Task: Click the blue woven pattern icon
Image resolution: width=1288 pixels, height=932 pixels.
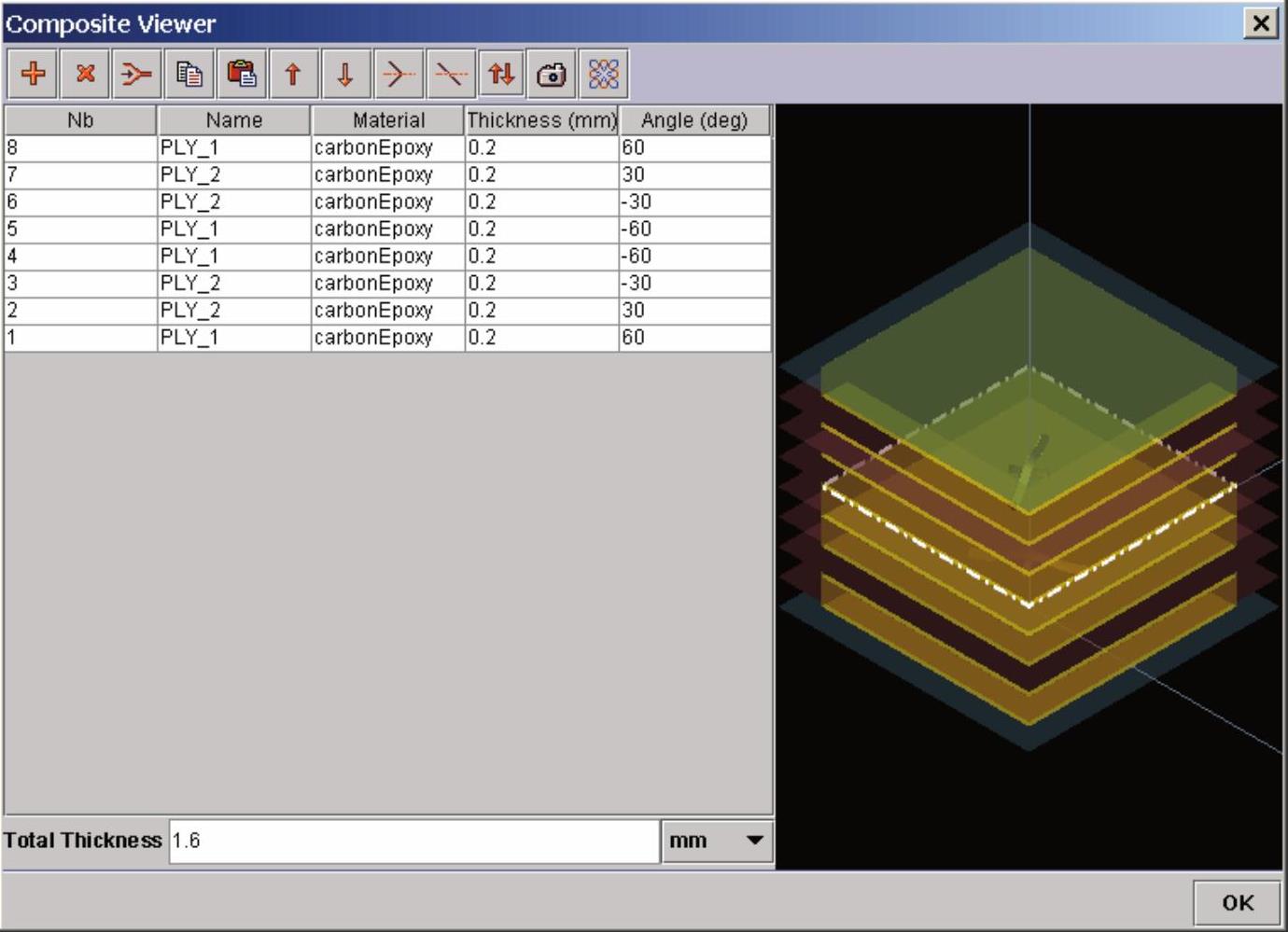Action: 604,74
